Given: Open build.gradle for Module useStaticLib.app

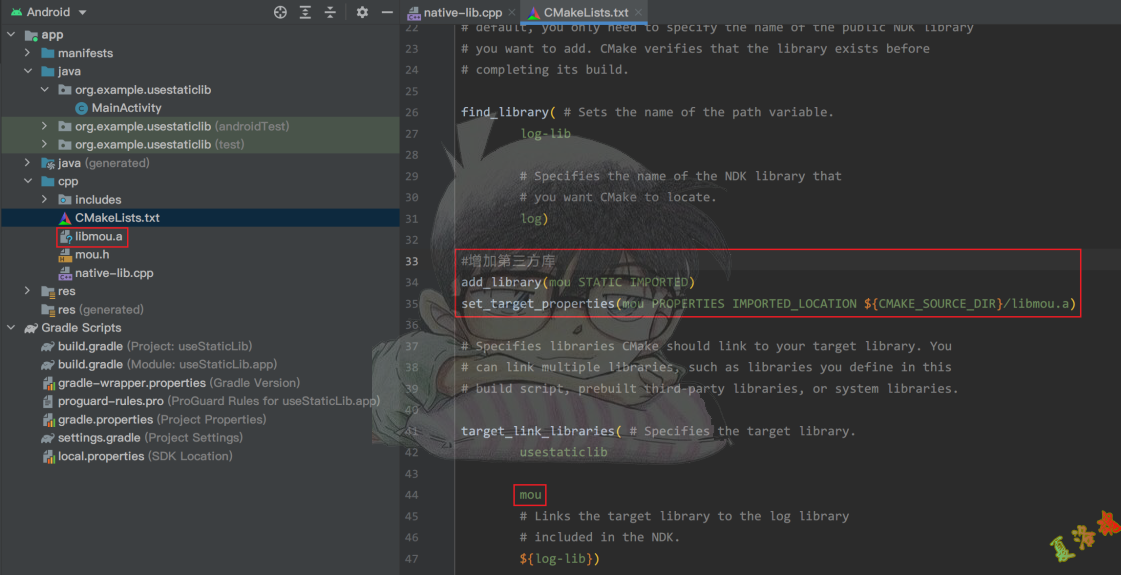Looking at the screenshot, I should pyautogui.click(x=90, y=365).
